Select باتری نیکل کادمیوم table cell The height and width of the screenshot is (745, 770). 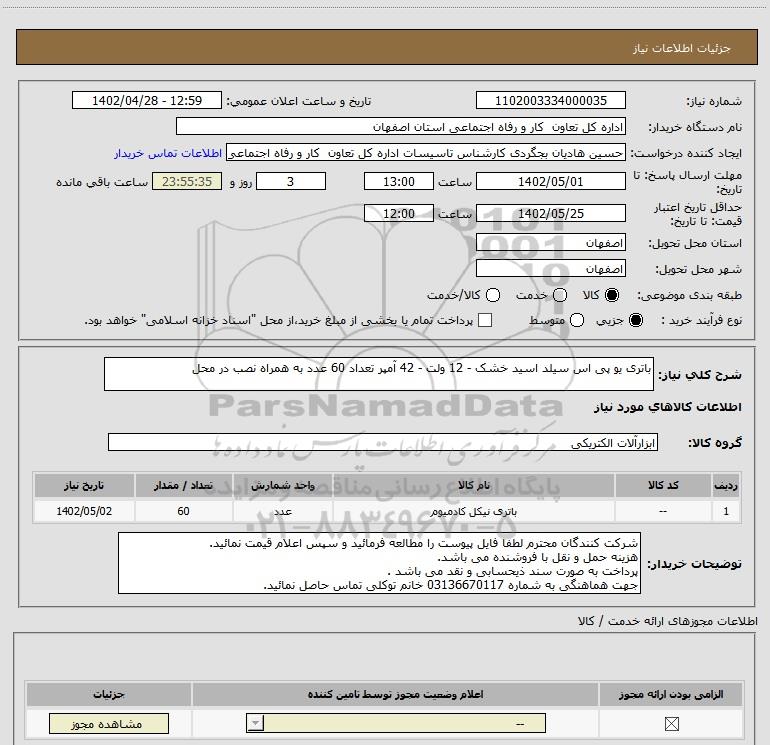coord(474,511)
